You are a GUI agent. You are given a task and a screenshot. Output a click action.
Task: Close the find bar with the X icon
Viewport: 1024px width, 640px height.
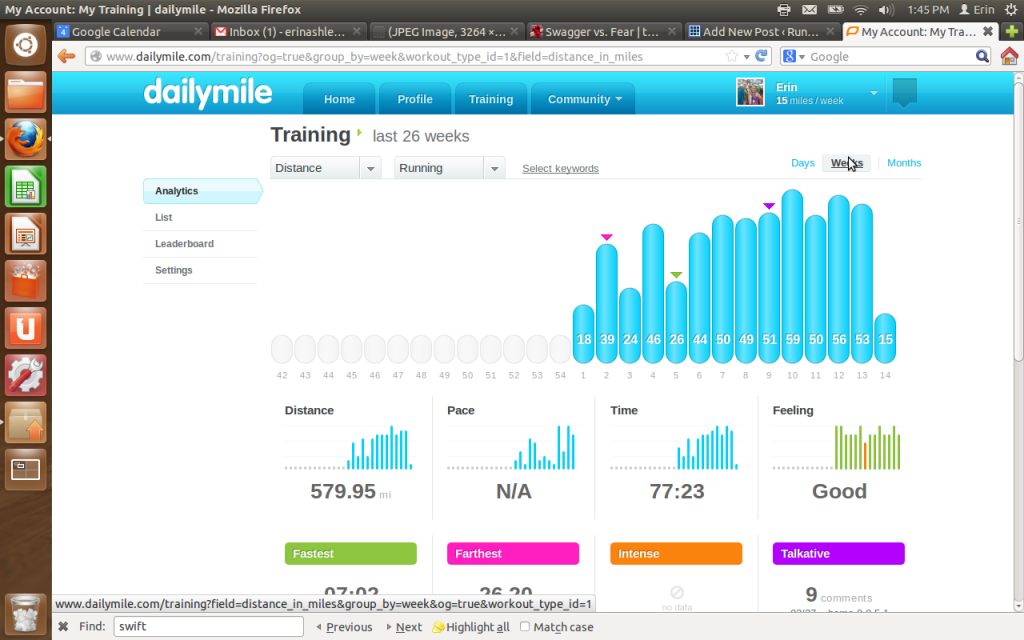pos(63,626)
